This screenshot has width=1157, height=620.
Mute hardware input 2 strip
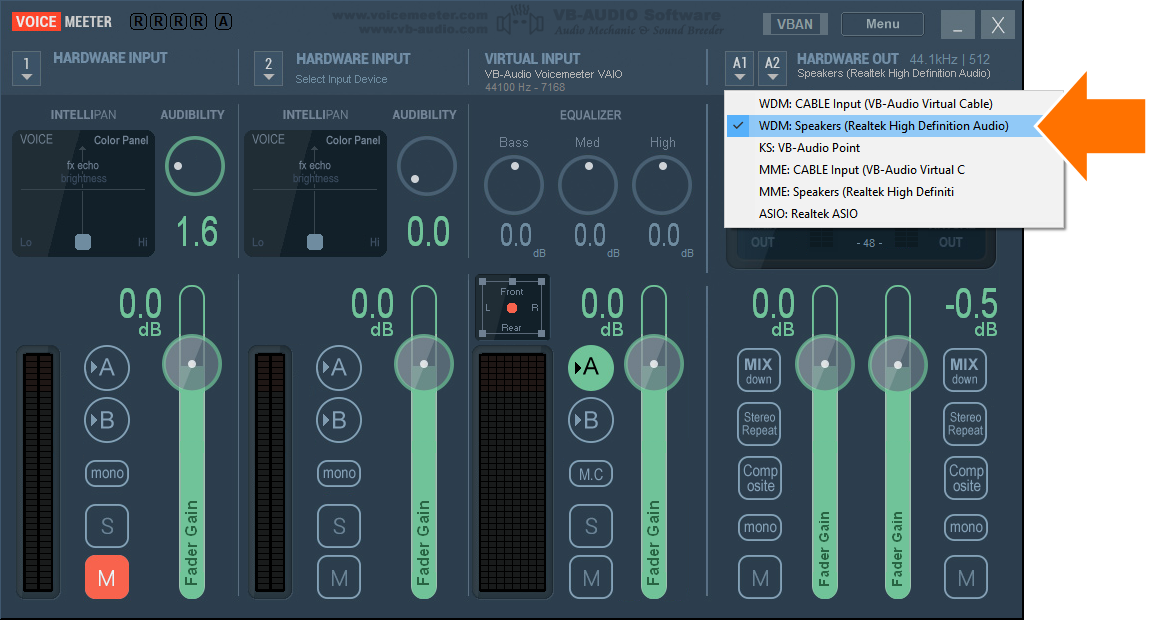(x=339, y=577)
